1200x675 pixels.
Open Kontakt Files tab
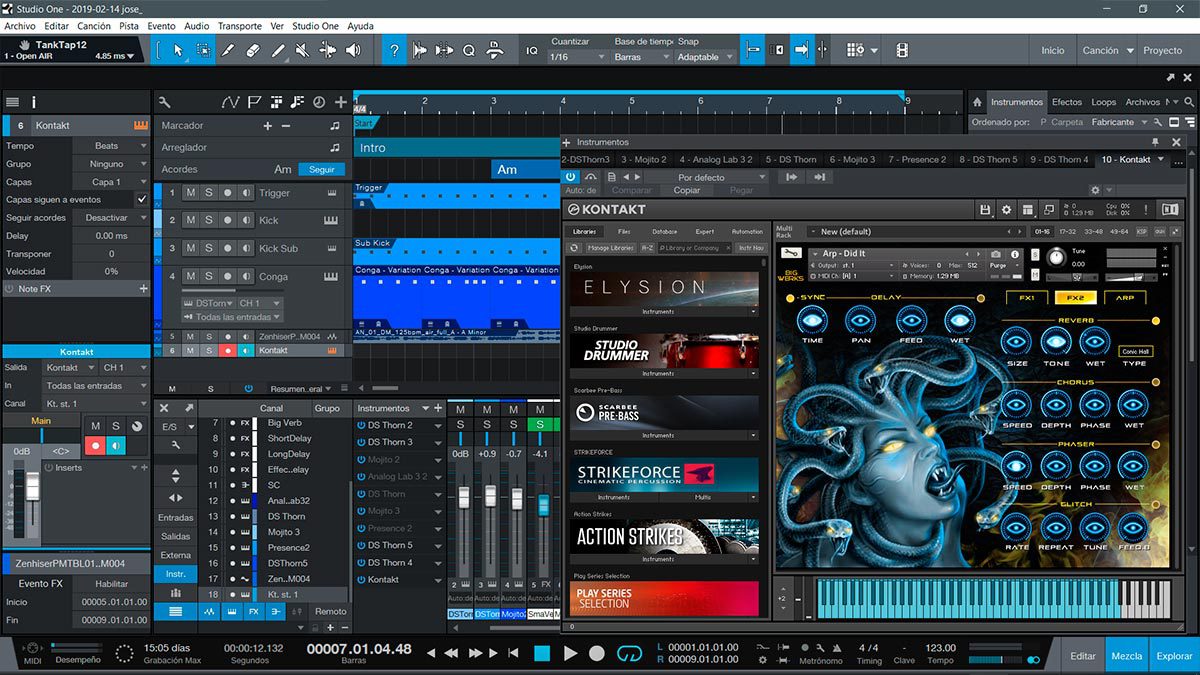(x=624, y=231)
